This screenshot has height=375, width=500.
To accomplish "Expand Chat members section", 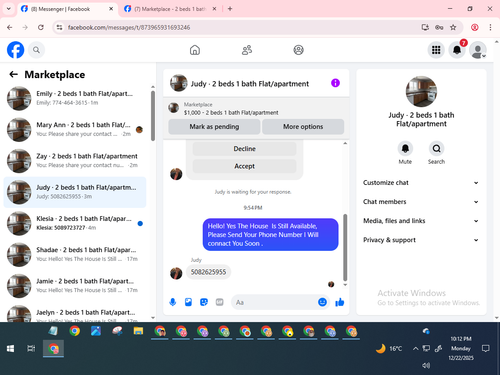I will 421,202.
